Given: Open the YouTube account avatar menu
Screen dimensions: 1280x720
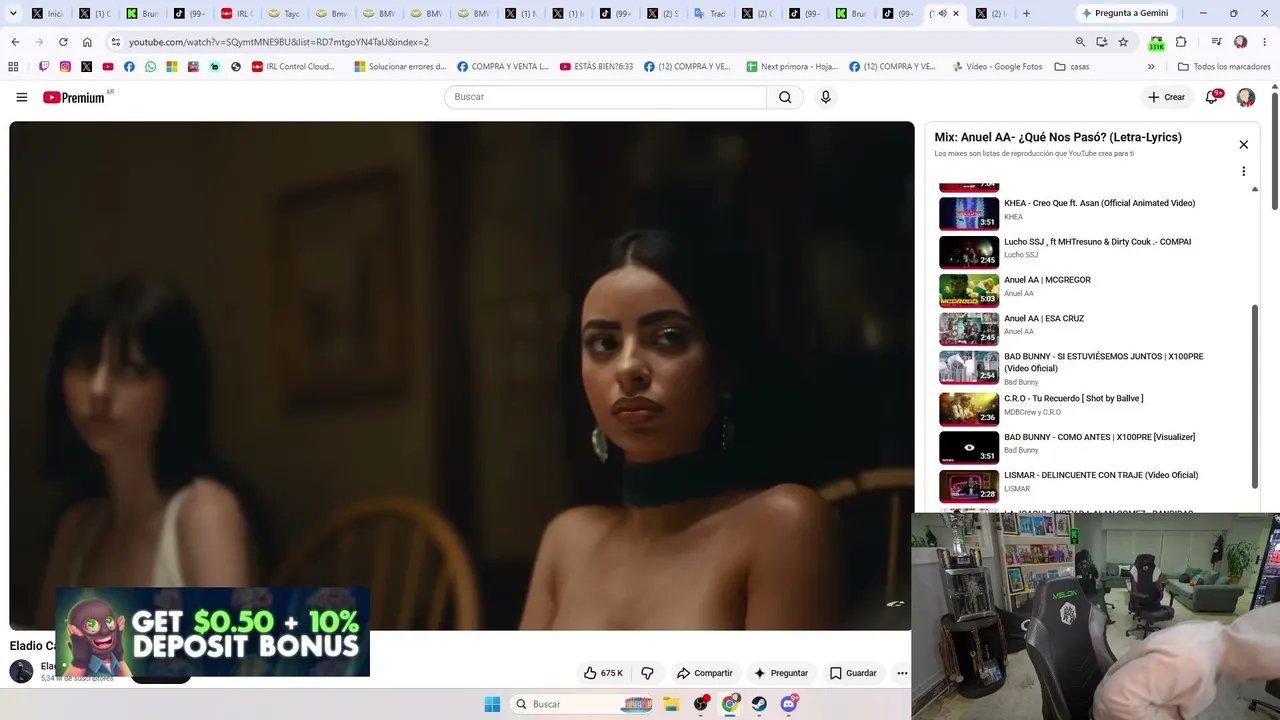Looking at the screenshot, I should [x=1246, y=97].
